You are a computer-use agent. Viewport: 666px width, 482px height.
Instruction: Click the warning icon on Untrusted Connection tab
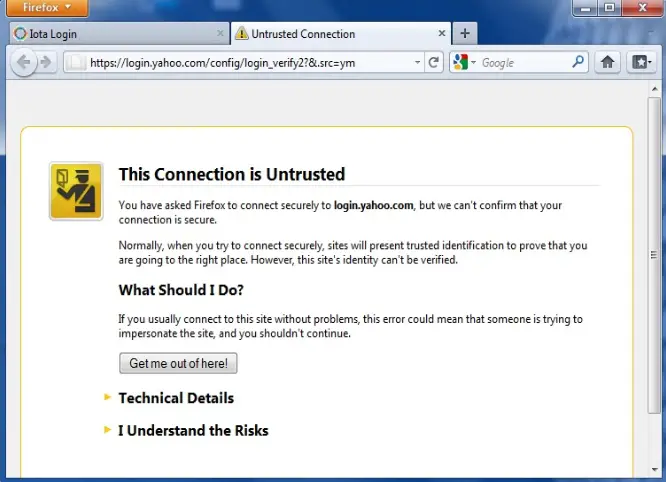242,33
